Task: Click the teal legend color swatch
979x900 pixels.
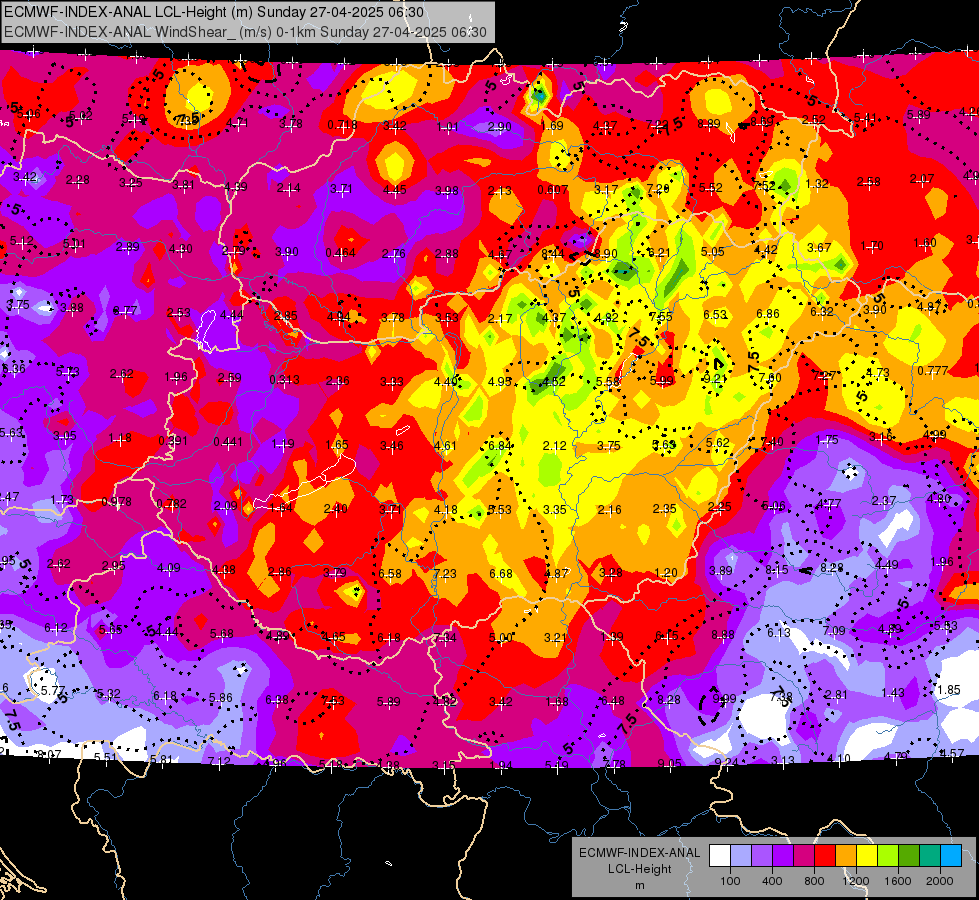Action: point(930,856)
